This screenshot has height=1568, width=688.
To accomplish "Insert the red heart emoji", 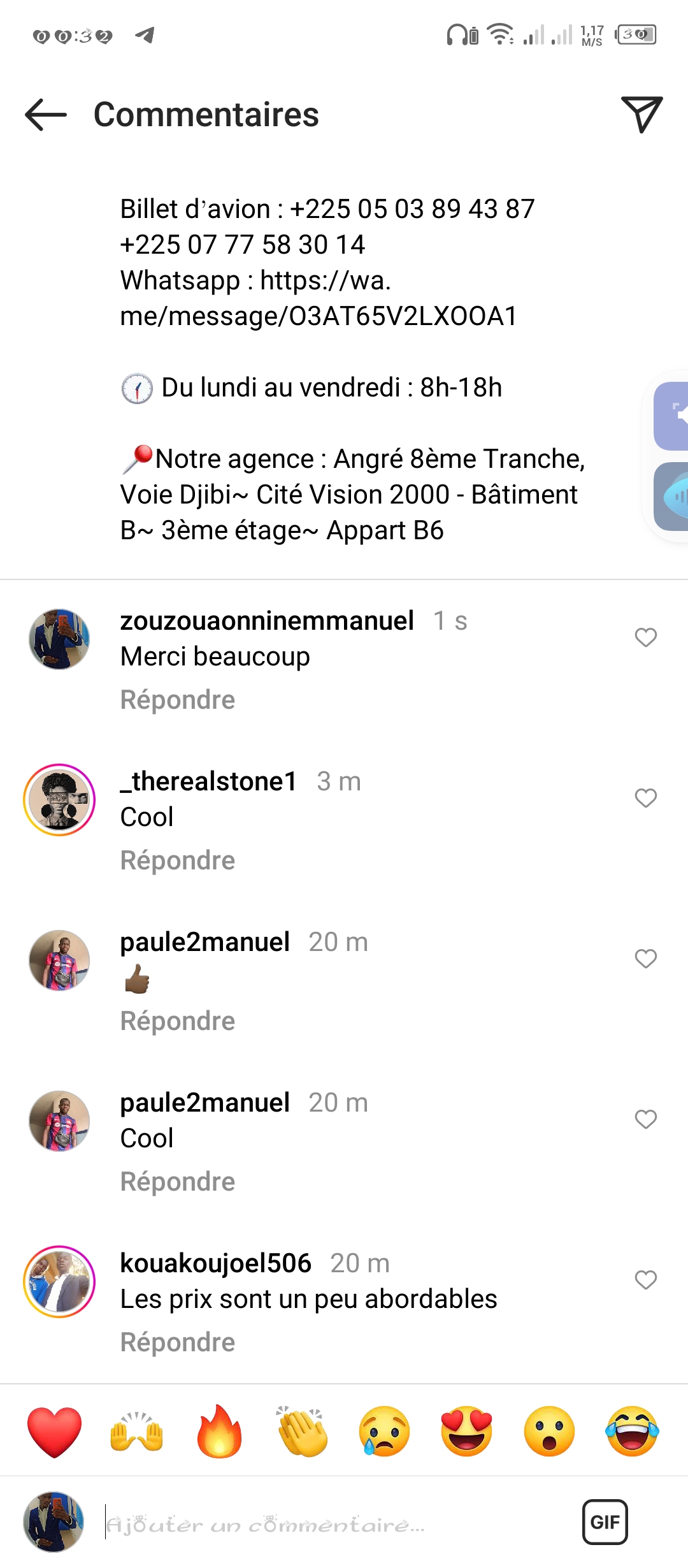I will (x=55, y=1432).
